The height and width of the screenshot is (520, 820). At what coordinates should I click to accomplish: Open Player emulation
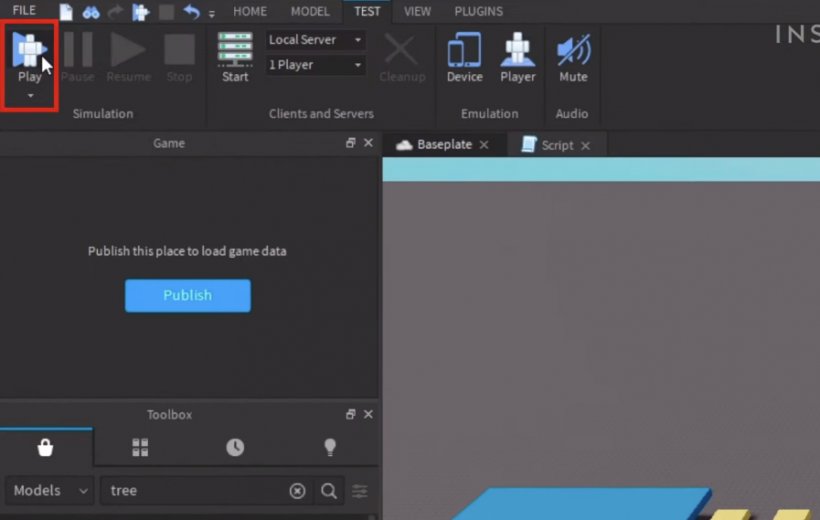click(x=518, y=56)
